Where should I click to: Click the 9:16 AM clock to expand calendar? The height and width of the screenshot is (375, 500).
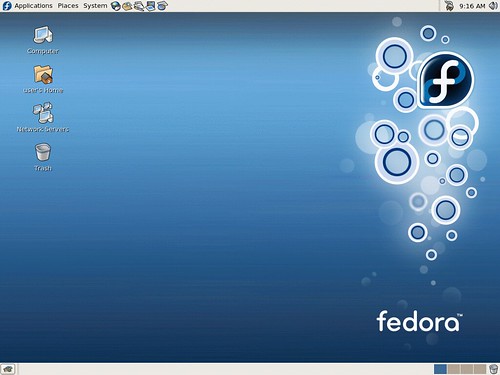472,6
